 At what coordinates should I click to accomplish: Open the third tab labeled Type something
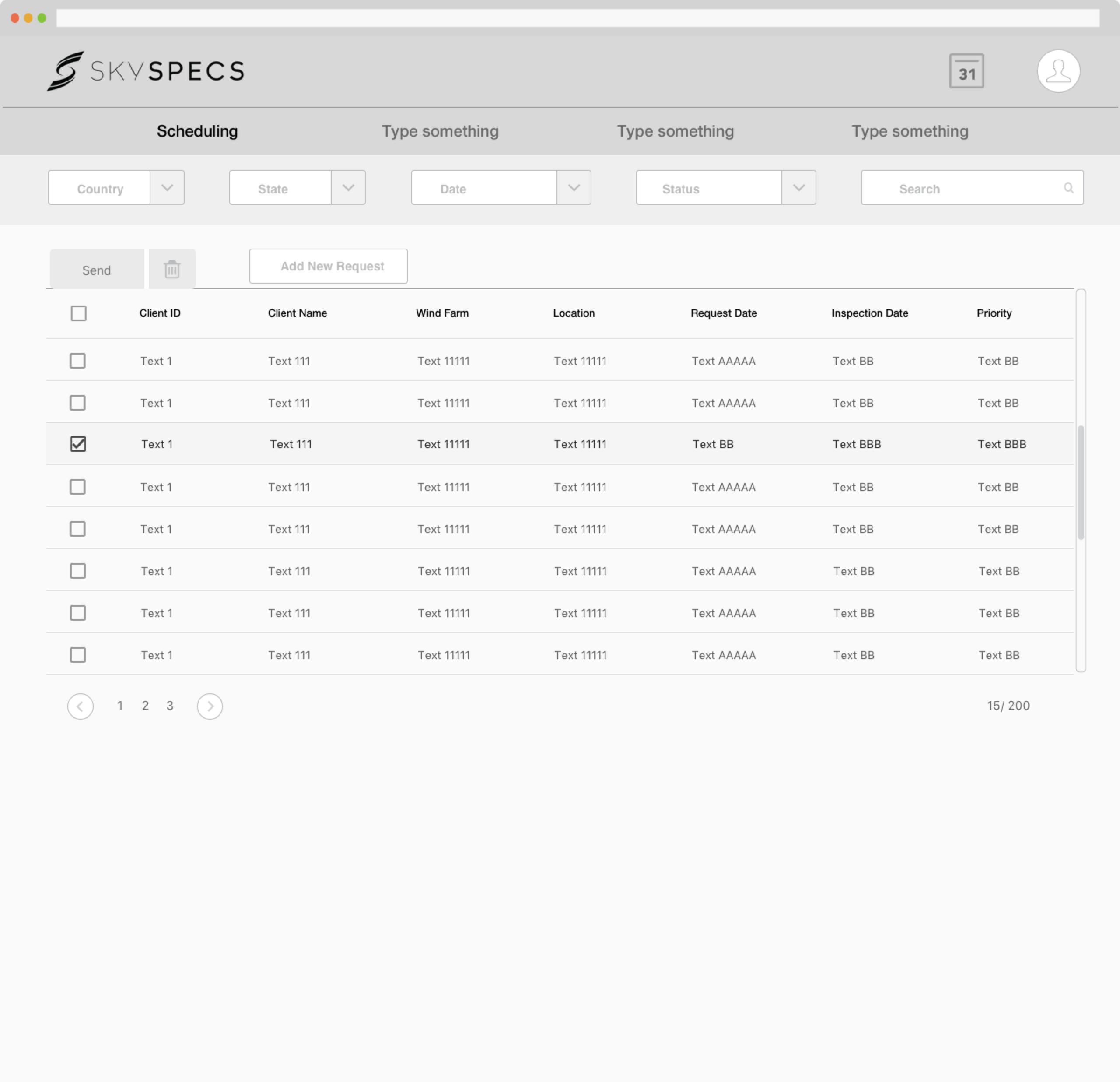[675, 131]
